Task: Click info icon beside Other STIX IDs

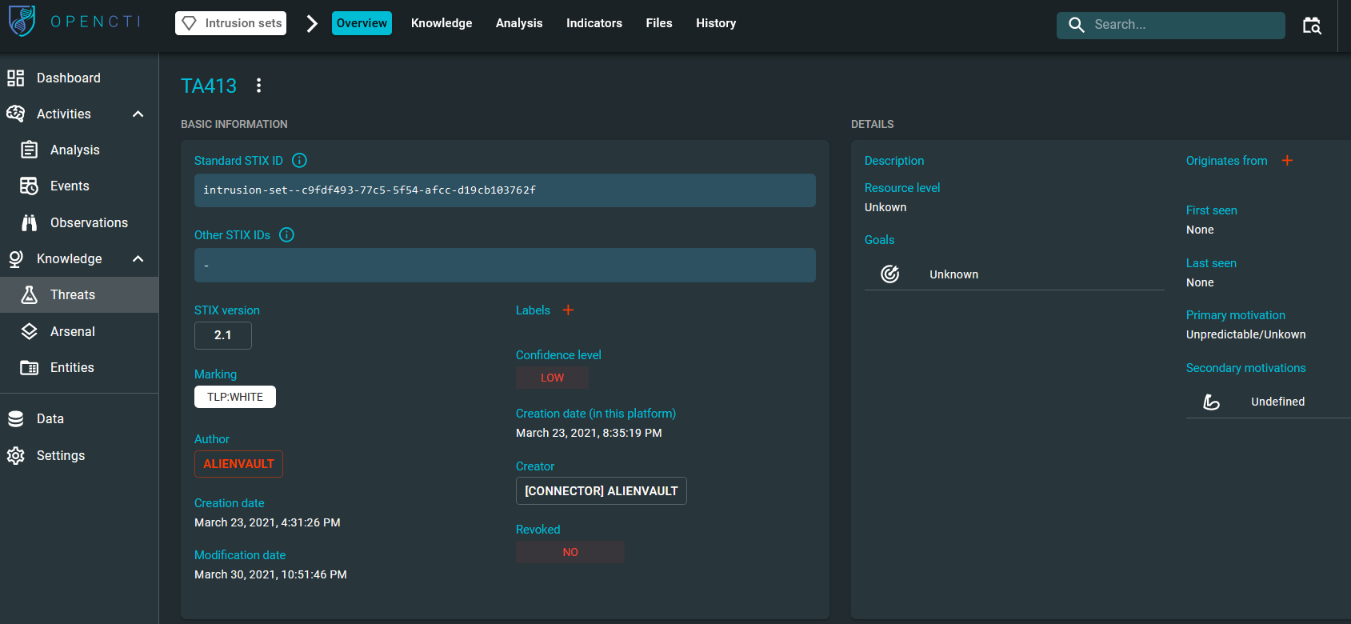Action: pos(287,235)
